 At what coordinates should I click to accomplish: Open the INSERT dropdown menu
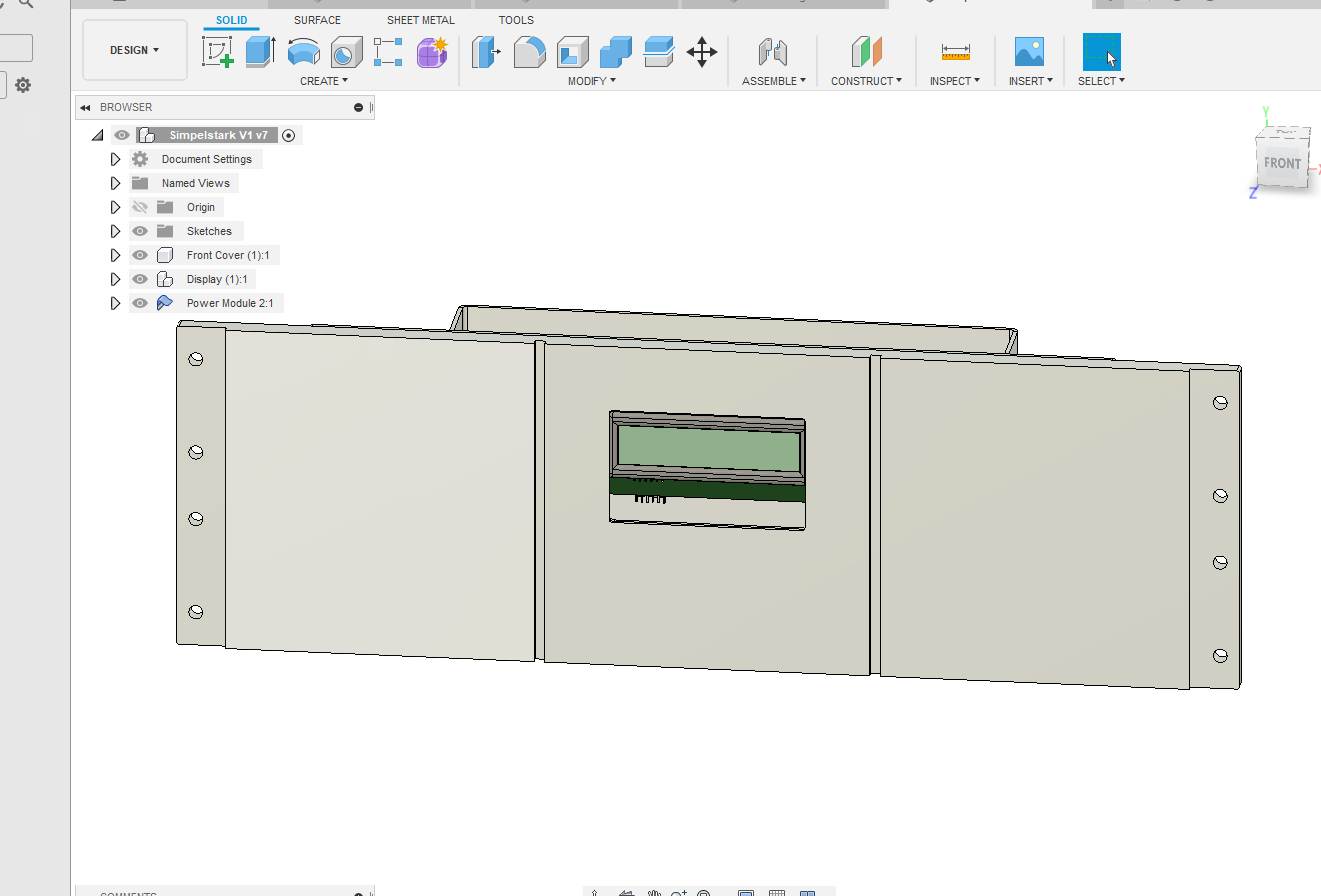[1030, 81]
